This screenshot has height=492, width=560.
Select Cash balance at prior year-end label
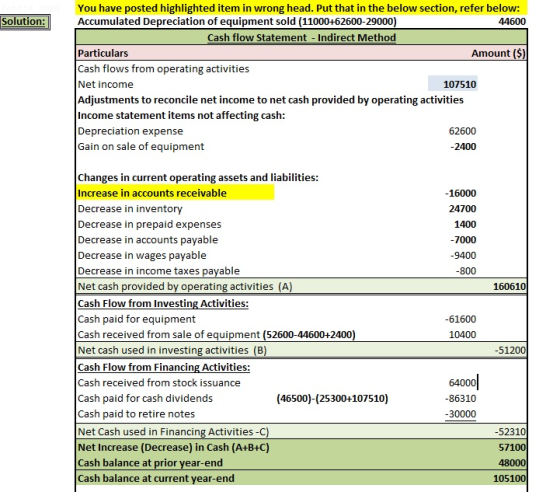[150, 463]
